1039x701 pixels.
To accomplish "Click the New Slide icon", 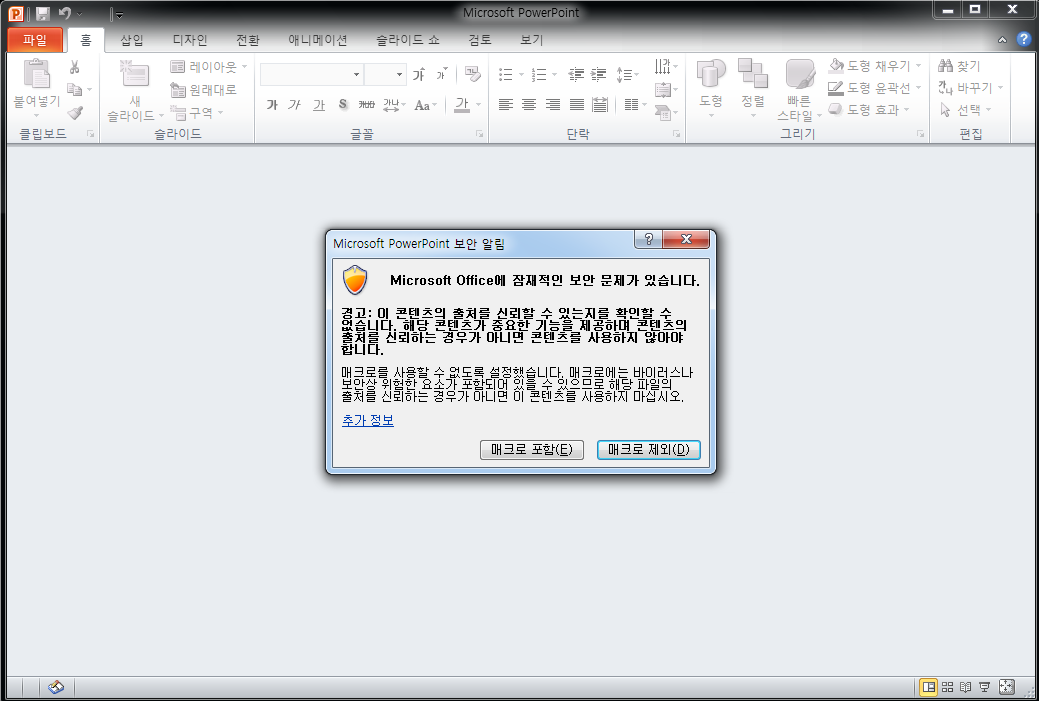I will point(135,74).
